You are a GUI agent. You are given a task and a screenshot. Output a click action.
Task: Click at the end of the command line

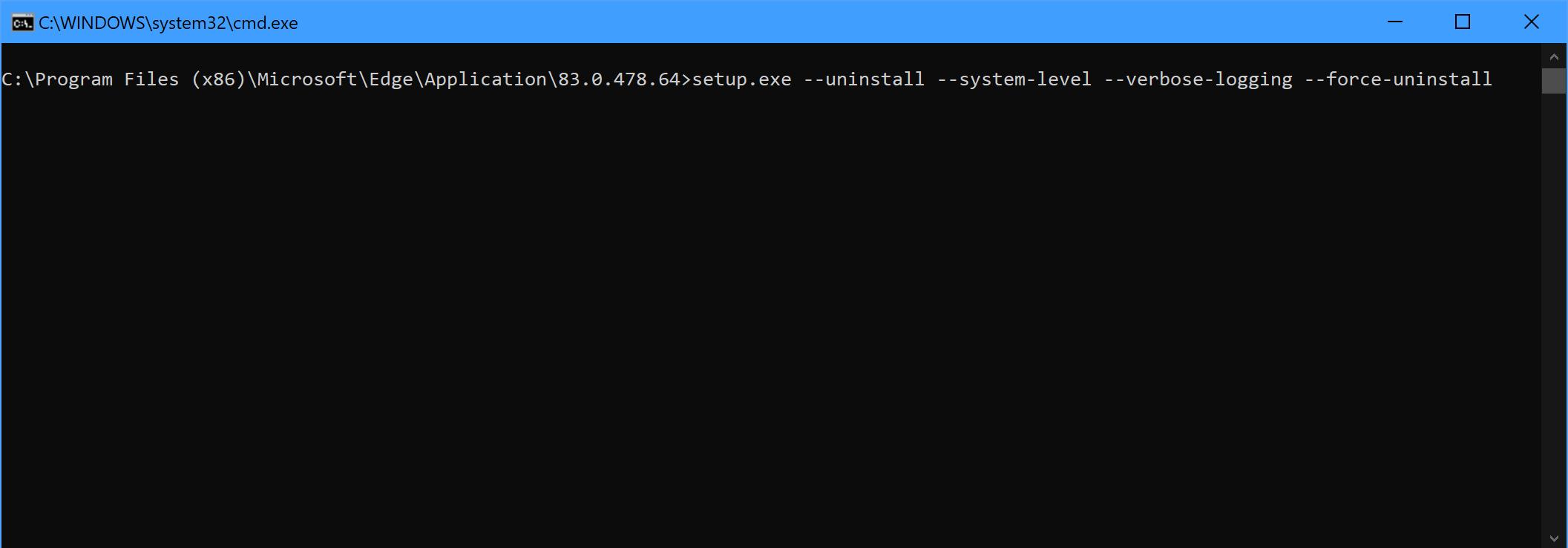(x=1495, y=79)
